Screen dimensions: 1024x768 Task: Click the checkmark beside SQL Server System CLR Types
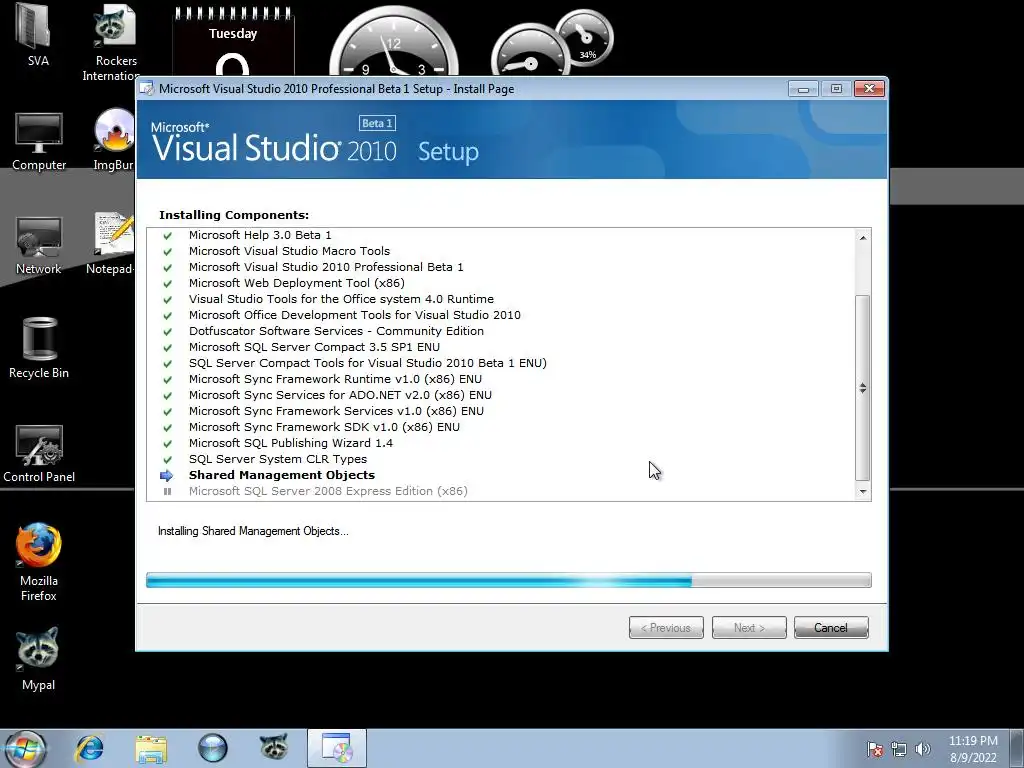167,459
